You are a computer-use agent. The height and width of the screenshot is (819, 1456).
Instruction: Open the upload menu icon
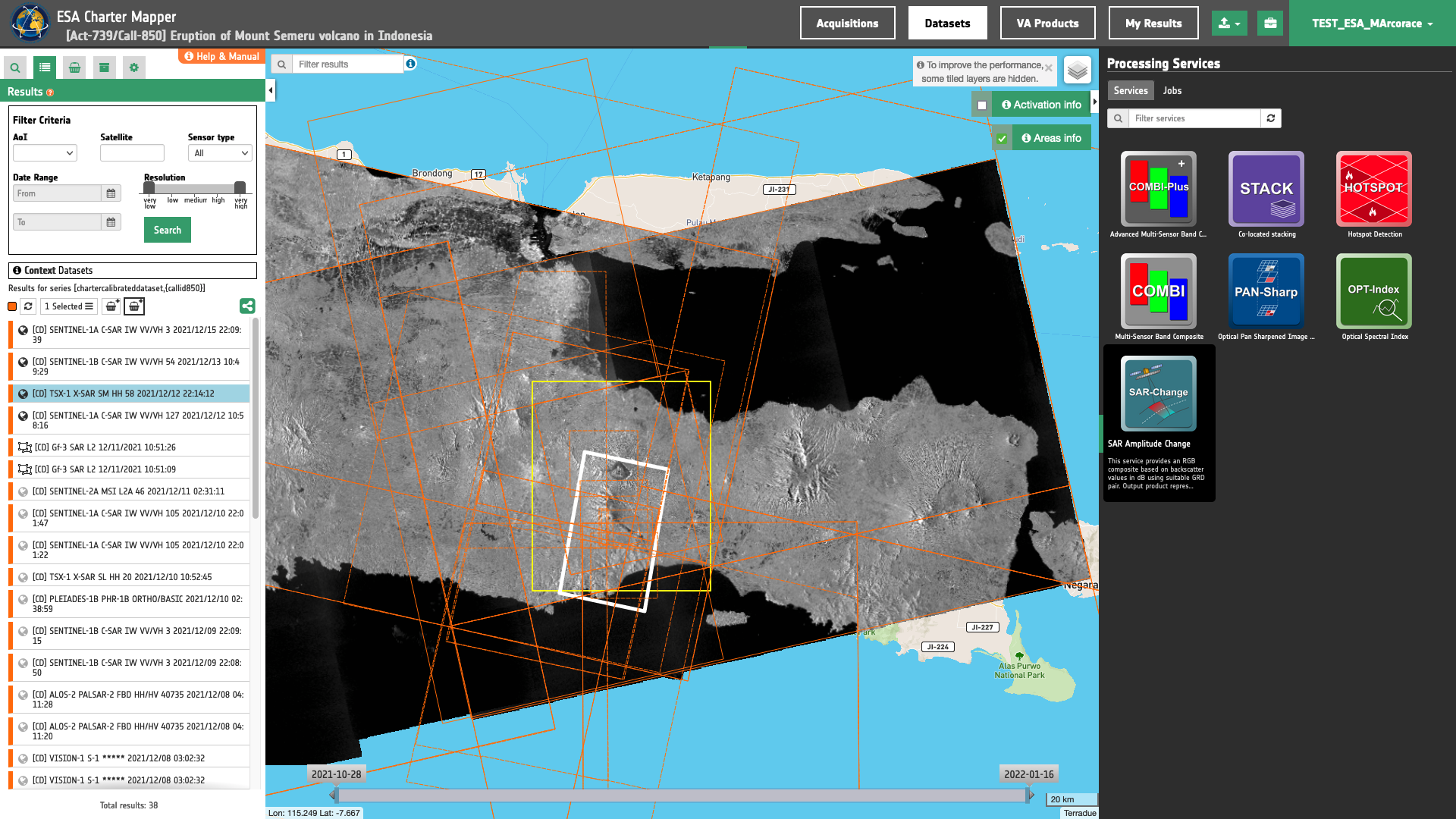[1229, 24]
